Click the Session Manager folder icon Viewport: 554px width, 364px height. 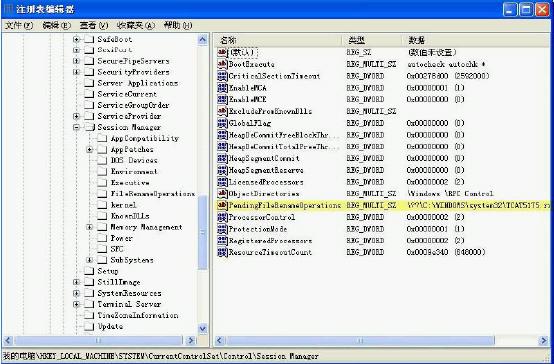coord(89,127)
